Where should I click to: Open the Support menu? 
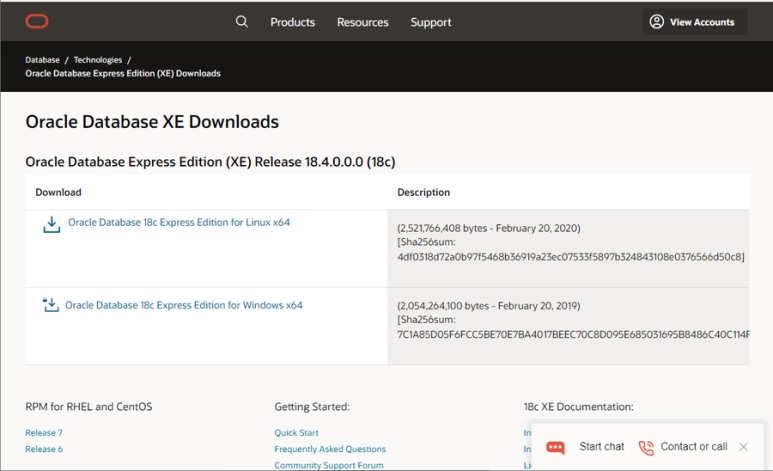(431, 23)
